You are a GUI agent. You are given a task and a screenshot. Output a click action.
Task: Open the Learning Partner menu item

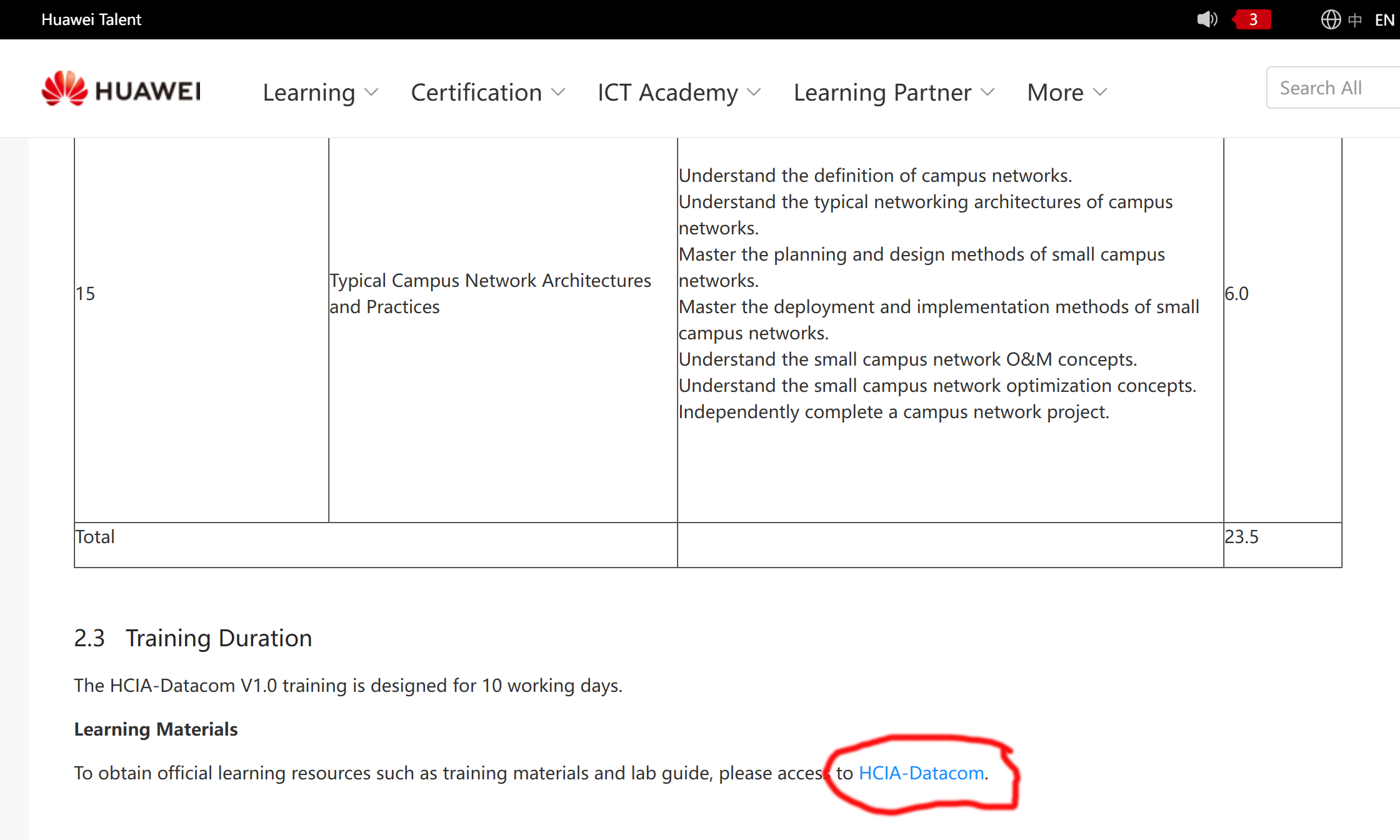[x=882, y=92]
